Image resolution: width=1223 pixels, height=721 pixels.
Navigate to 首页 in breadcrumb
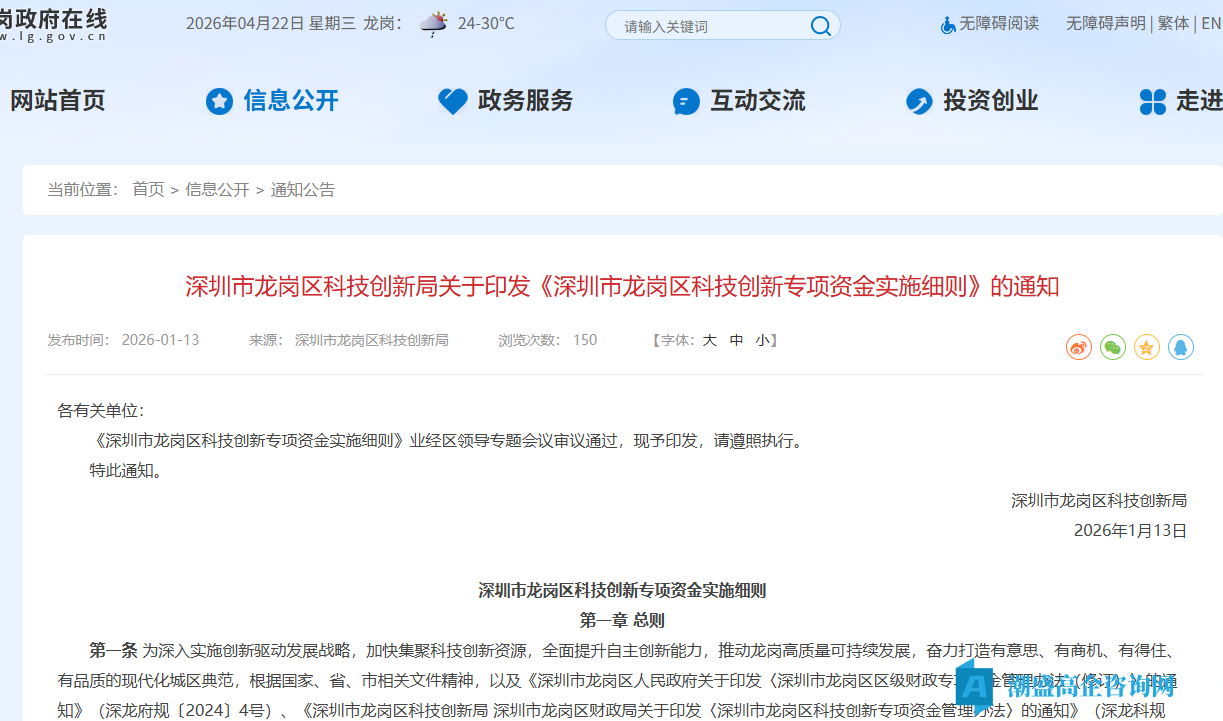[x=147, y=188]
